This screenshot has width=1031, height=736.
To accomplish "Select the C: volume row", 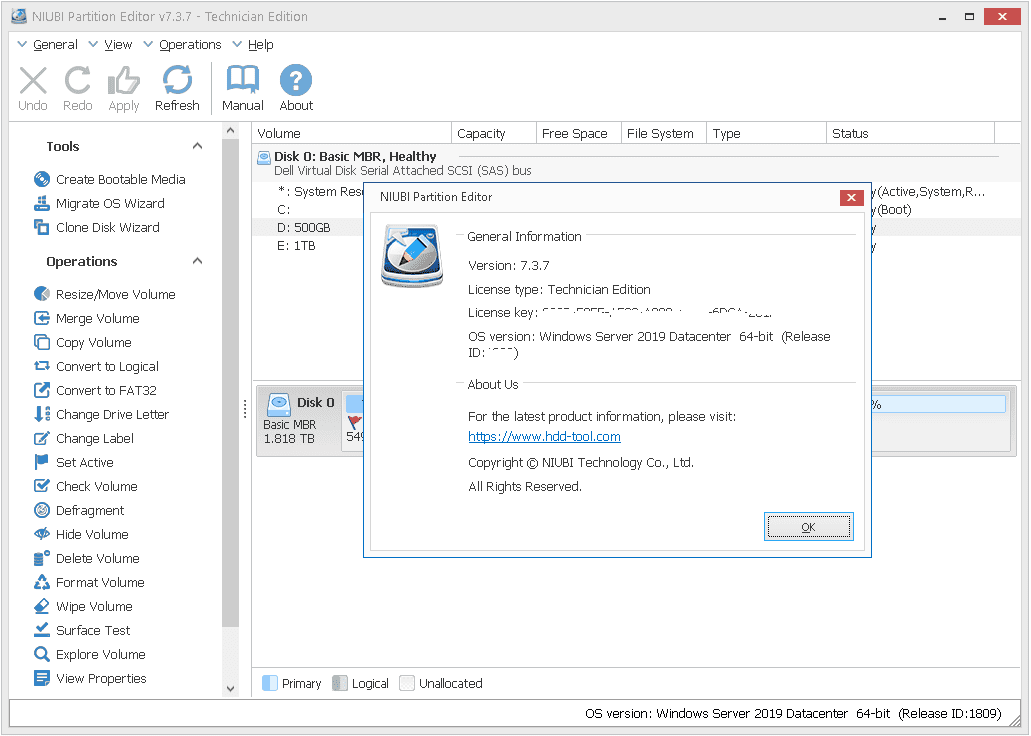I will pos(308,210).
